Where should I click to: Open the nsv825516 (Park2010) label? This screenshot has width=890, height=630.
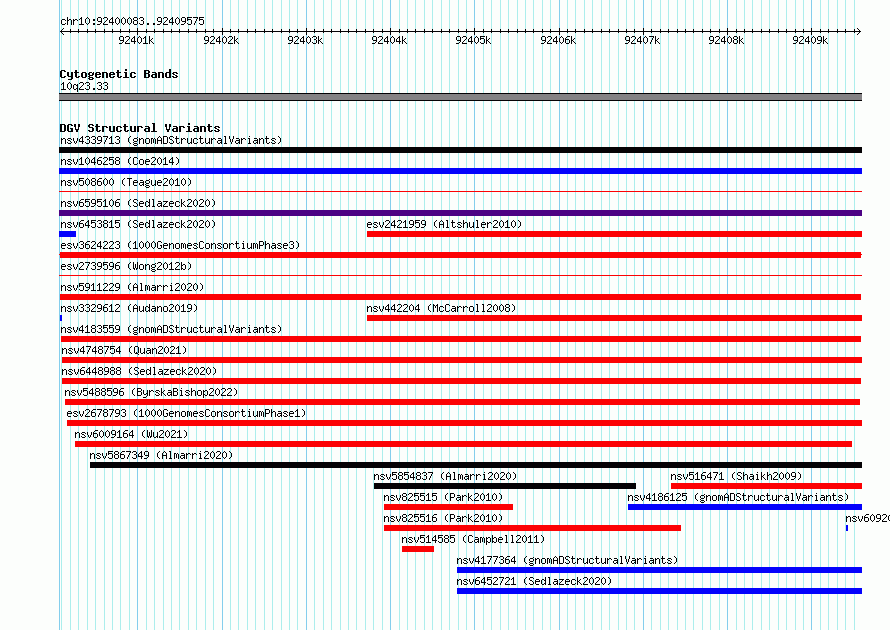pyautogui.click(x=443, y=518)
